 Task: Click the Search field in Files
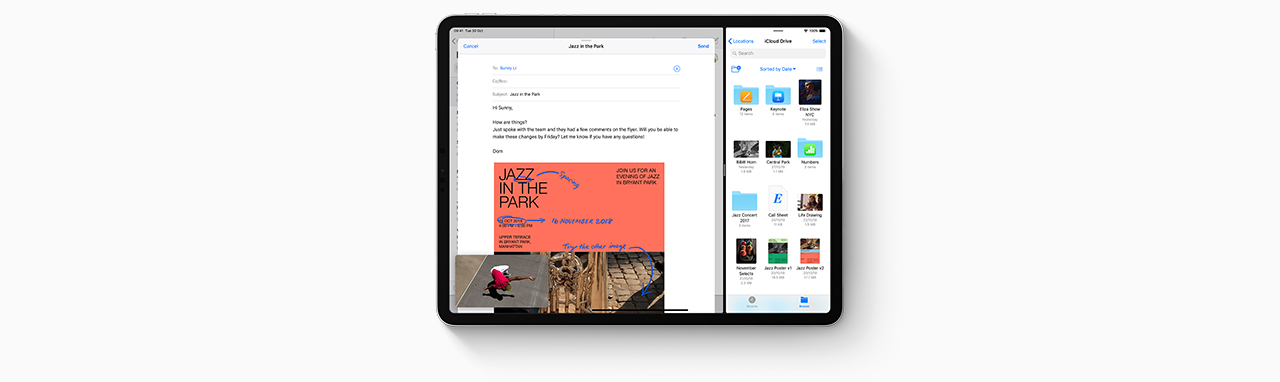pyautogui.click(x=779, y=53)
